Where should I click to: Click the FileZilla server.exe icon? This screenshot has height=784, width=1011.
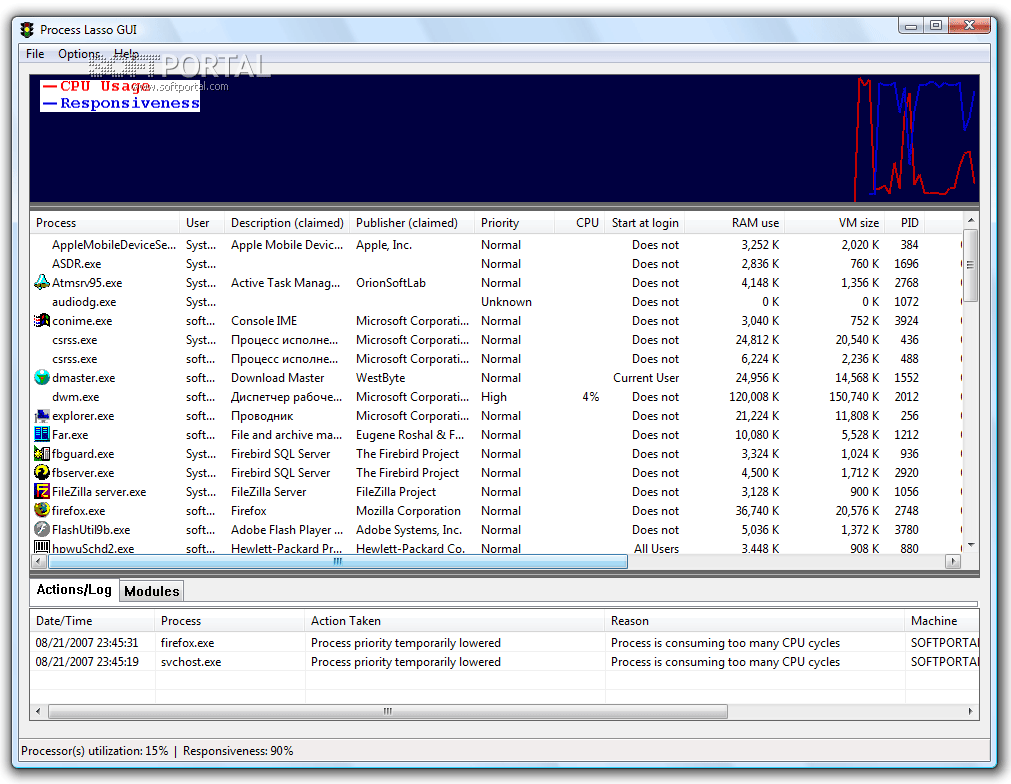click(42, 491)
